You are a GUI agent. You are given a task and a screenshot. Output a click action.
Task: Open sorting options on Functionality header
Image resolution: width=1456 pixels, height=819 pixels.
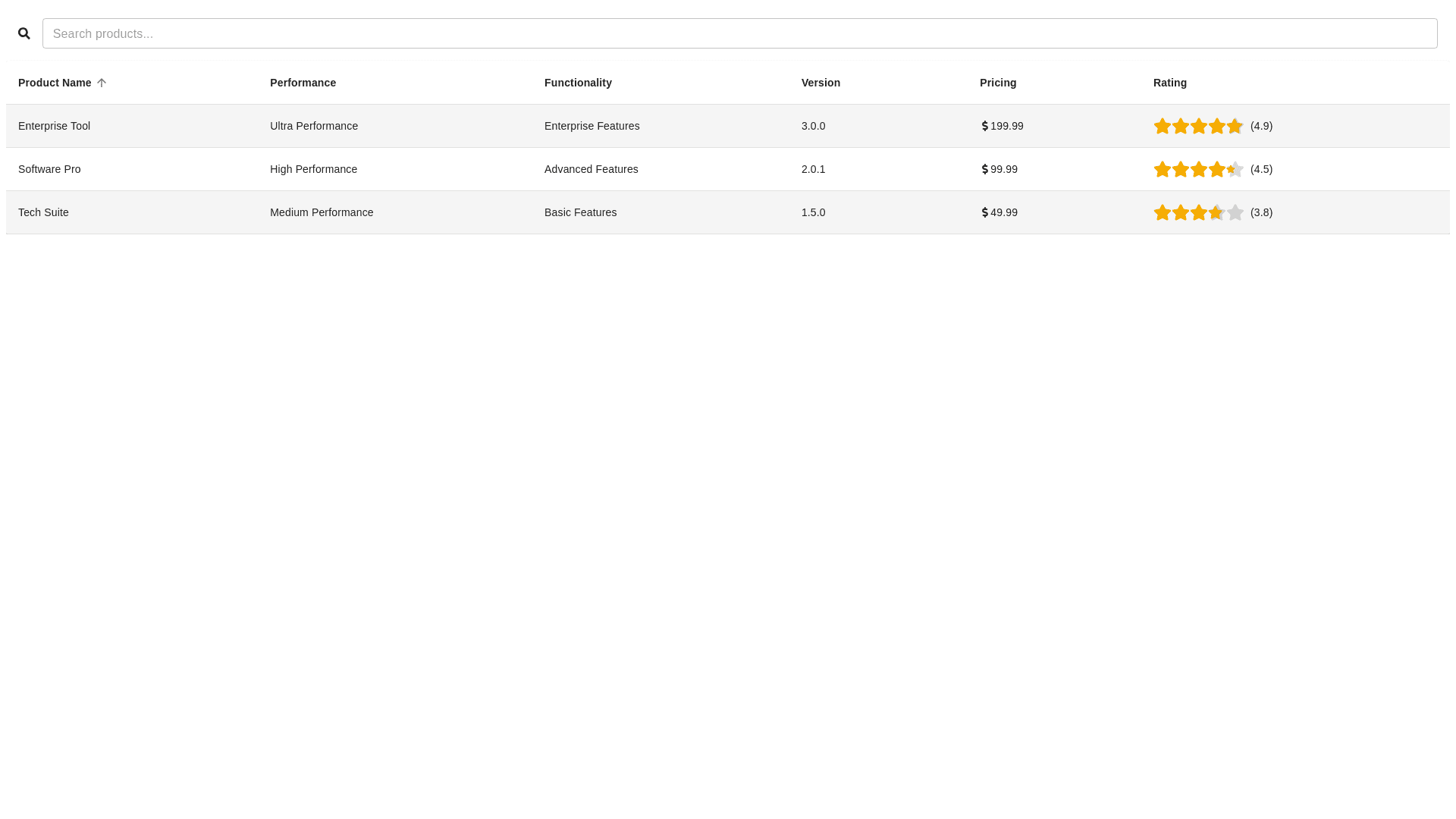(x=578, y=83)
